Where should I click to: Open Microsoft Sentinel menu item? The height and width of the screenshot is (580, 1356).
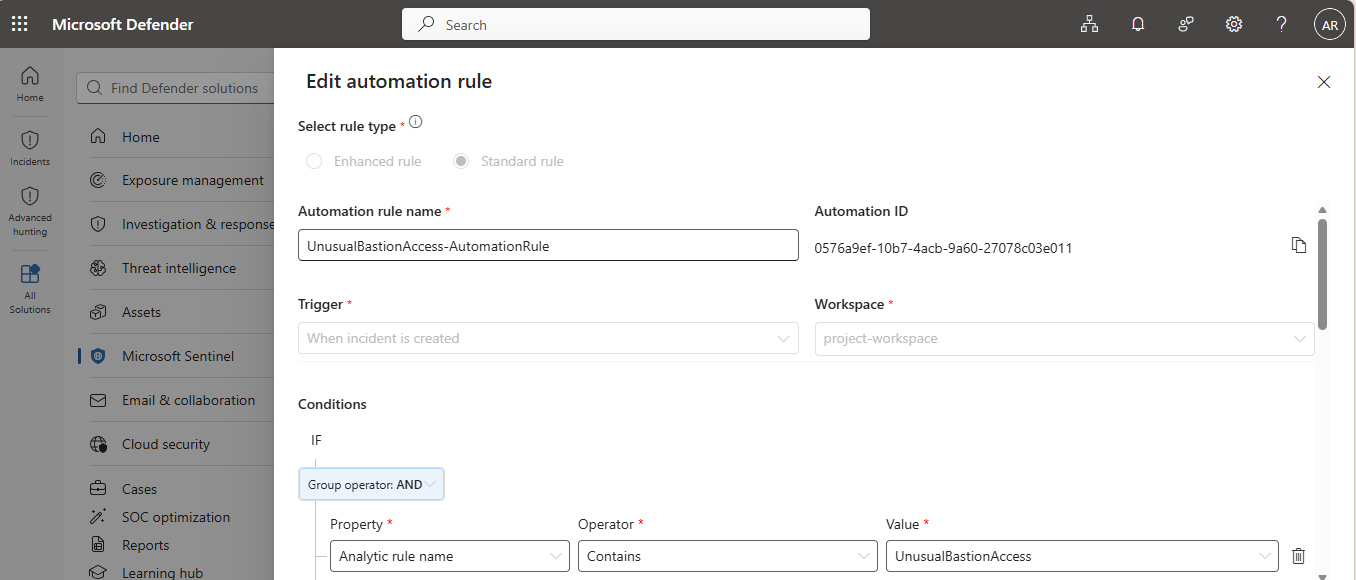[180, 356]
